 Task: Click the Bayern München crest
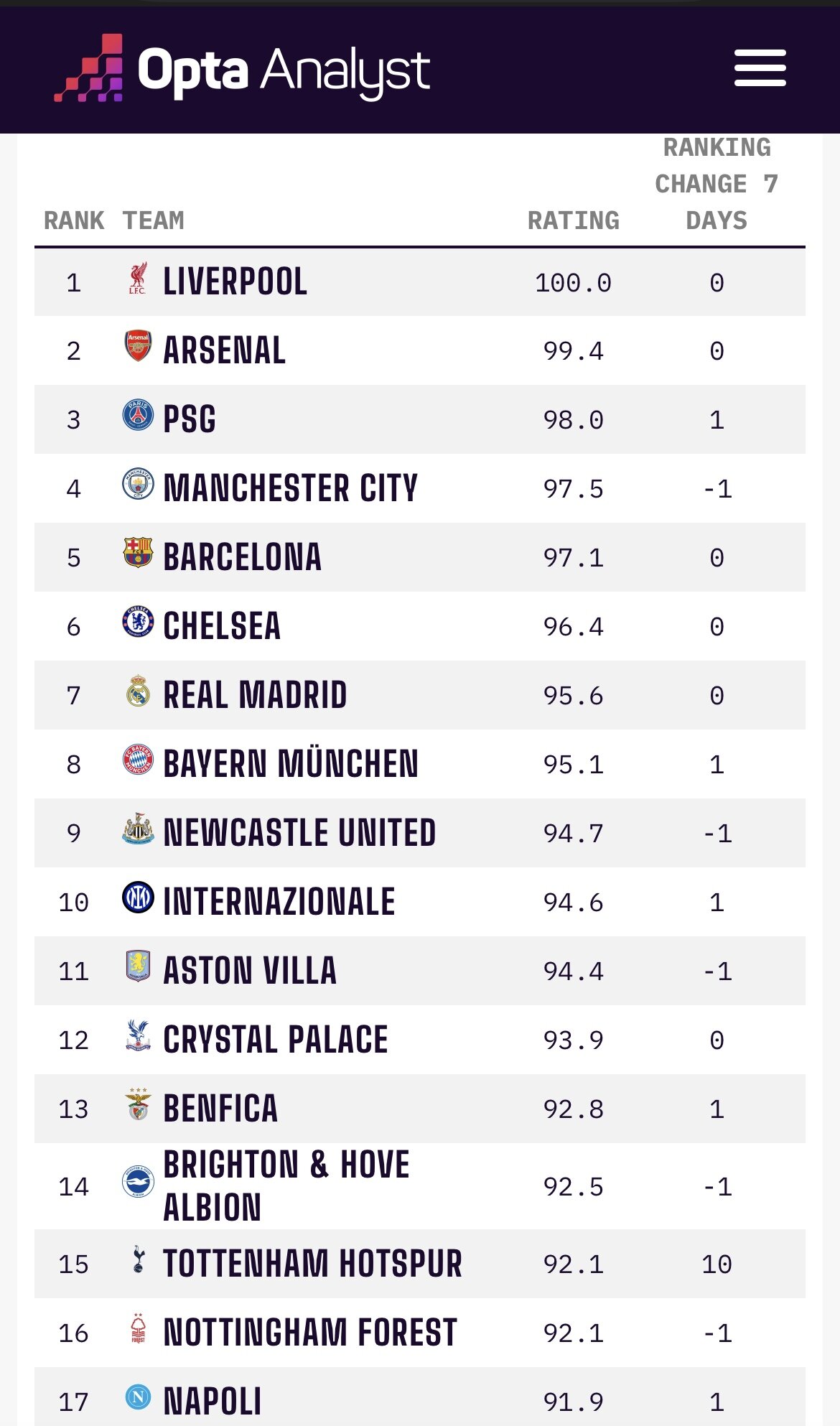pos(138,760)
